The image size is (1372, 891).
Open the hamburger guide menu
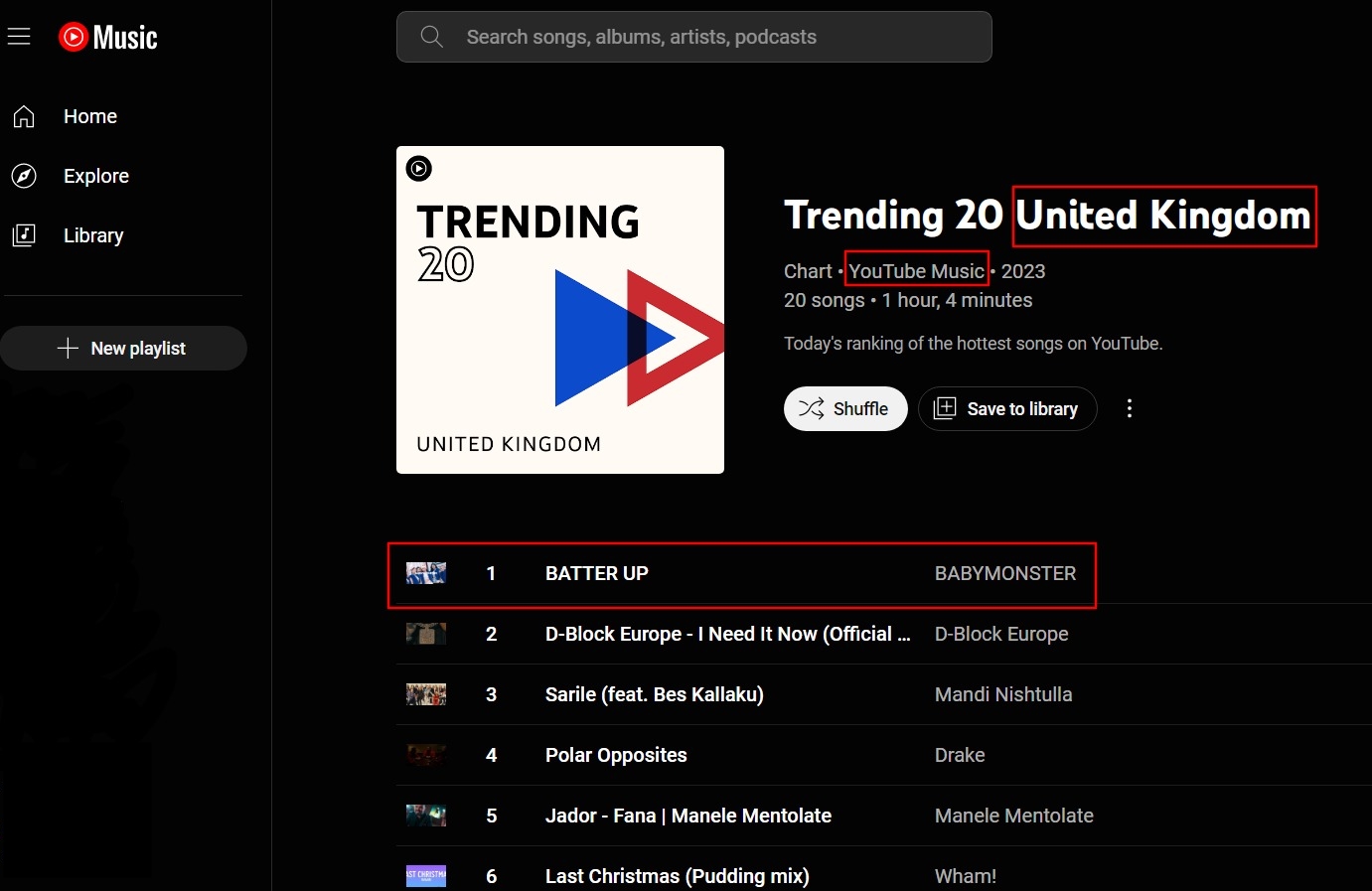19,37
